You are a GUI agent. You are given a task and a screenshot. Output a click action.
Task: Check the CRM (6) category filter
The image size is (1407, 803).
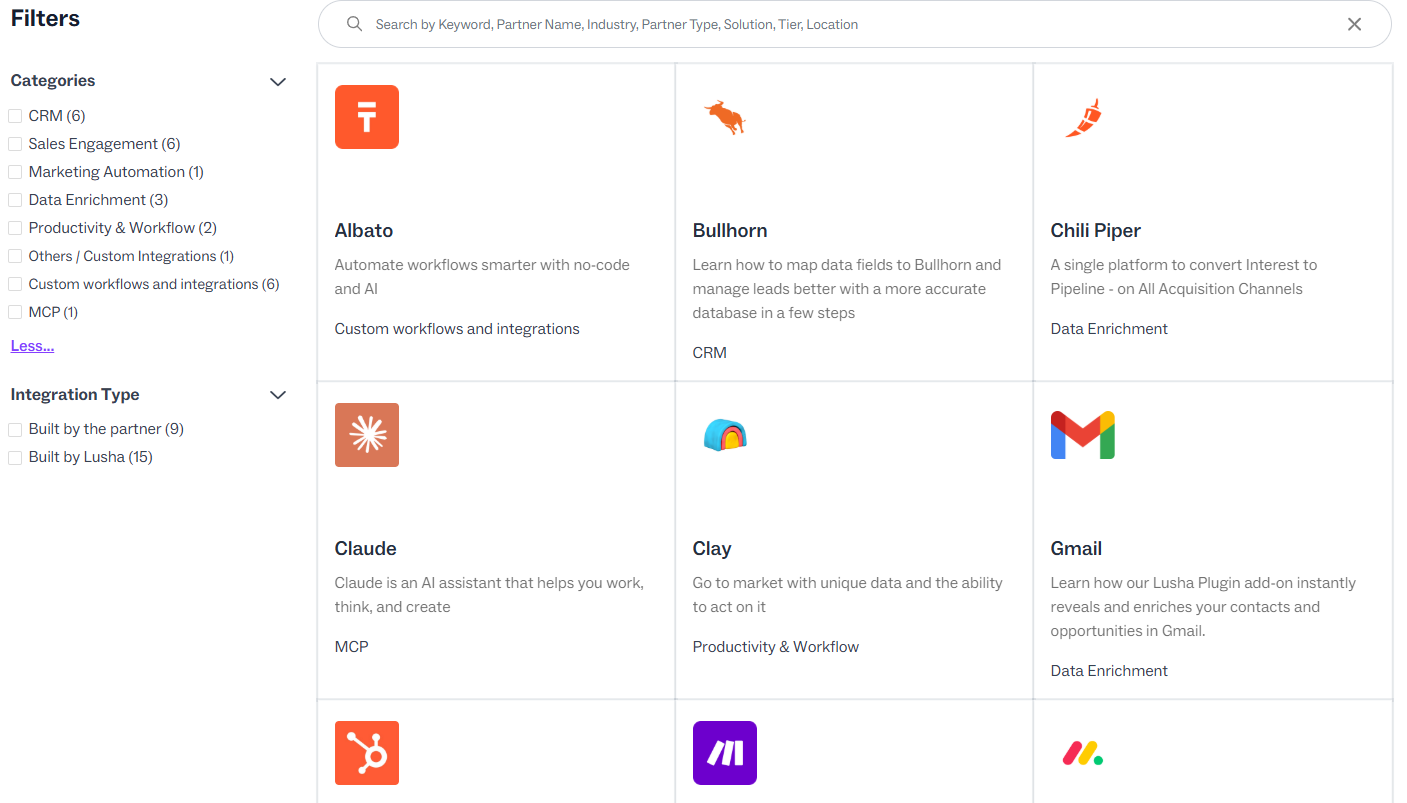point(15,116)
